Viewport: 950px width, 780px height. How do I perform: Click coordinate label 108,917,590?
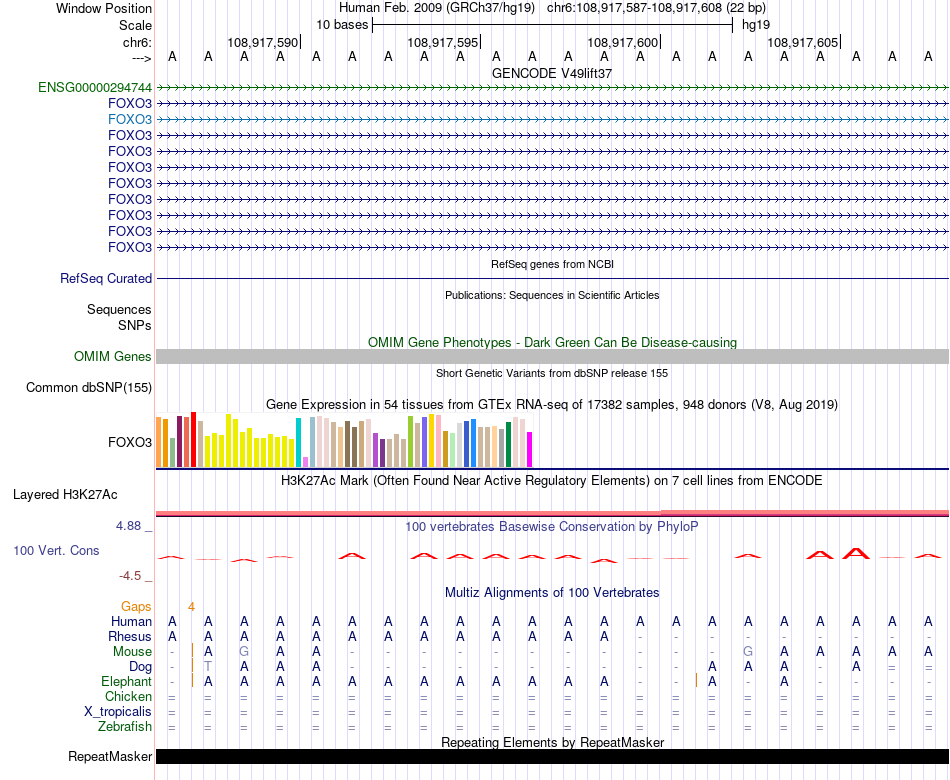pyautogui.click(x=263, y=42)
